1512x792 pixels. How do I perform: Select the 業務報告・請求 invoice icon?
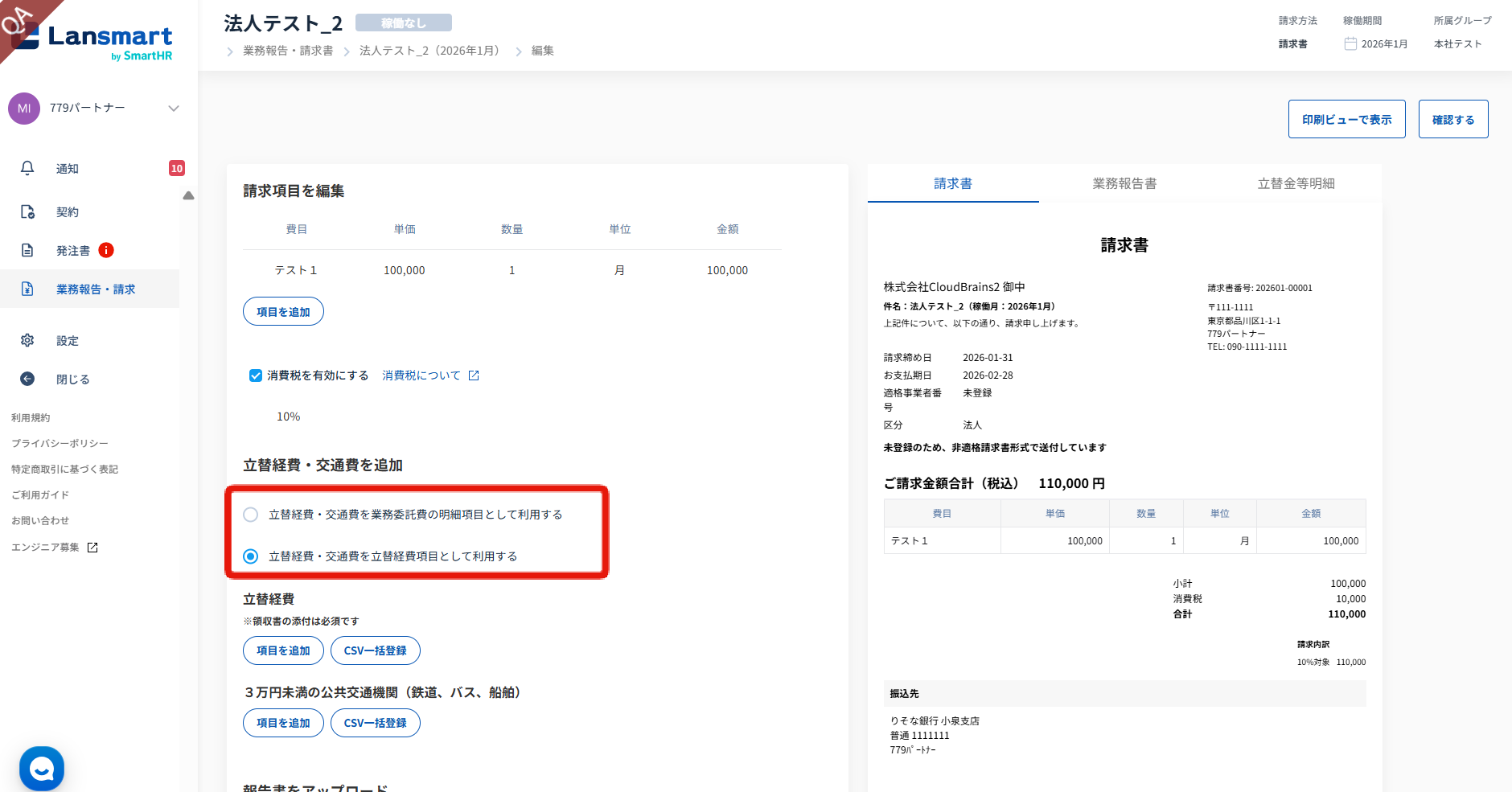coord(27,289)
